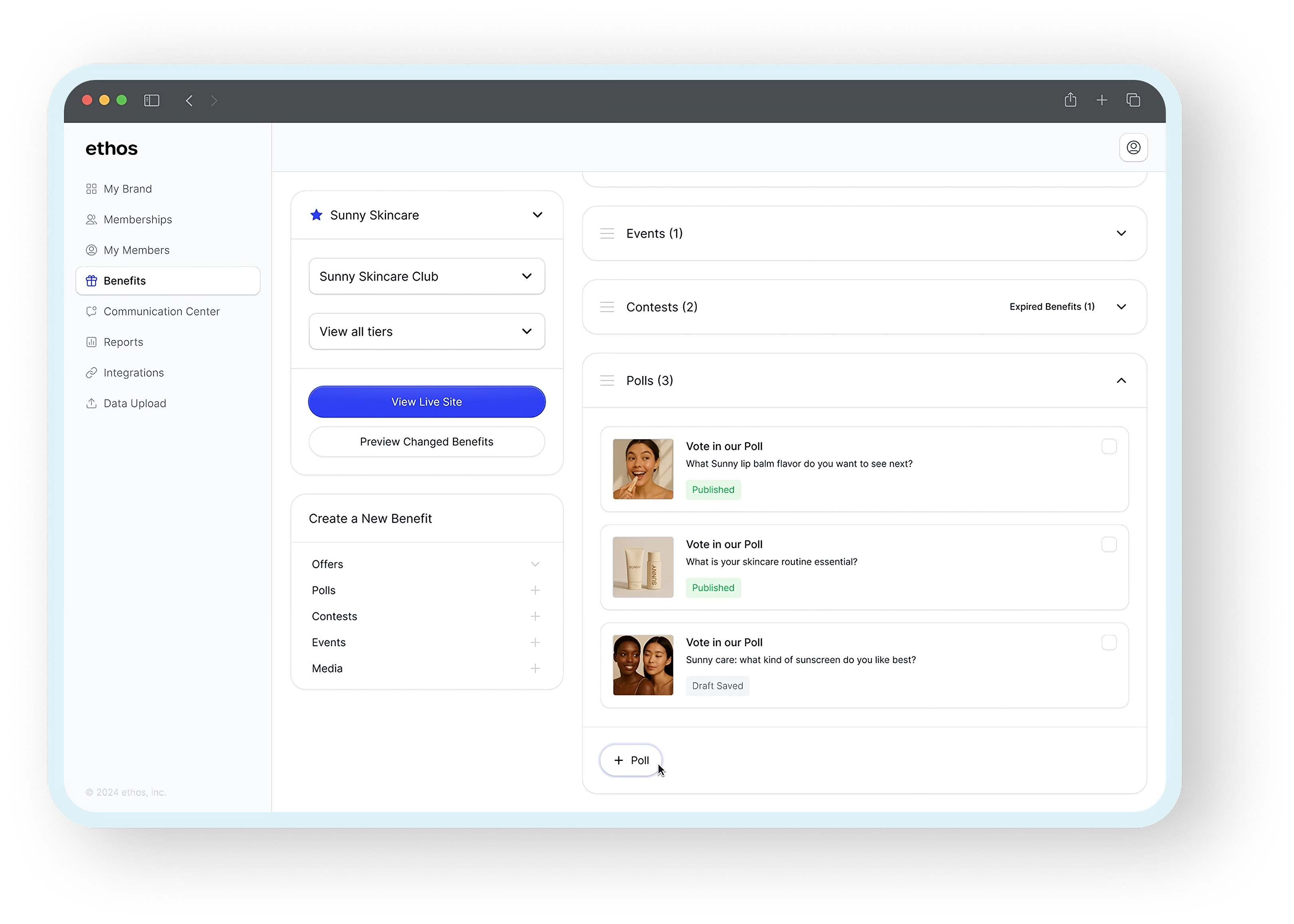Click the new tab plus icon
The width and height of the screenshot is (1294, 924).
(1102, 100)
